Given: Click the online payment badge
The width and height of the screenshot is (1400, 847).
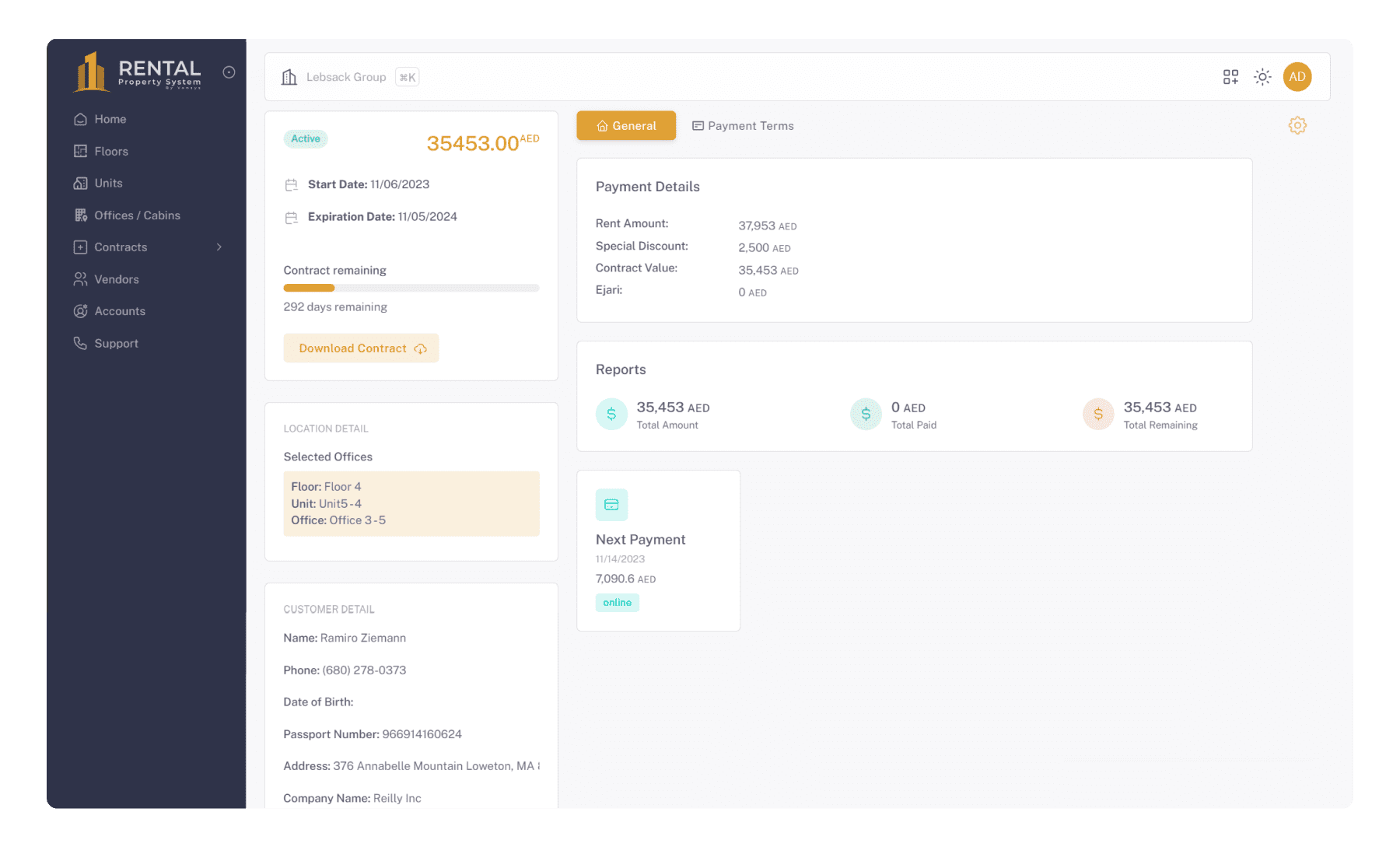Looking at the screenshot, I should click(618, 603).
